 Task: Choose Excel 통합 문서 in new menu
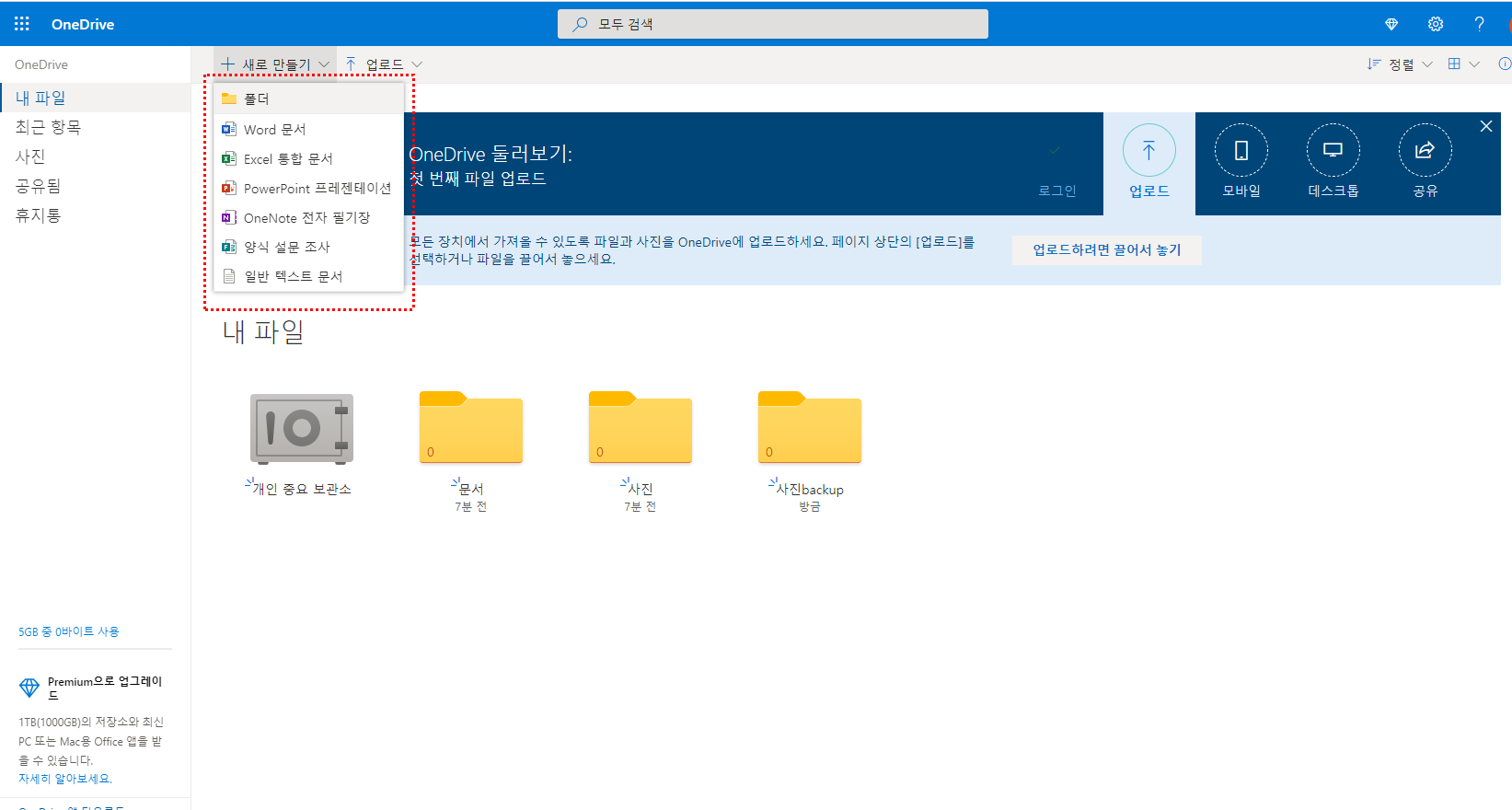pyautogui.click(x=309, y=159)
